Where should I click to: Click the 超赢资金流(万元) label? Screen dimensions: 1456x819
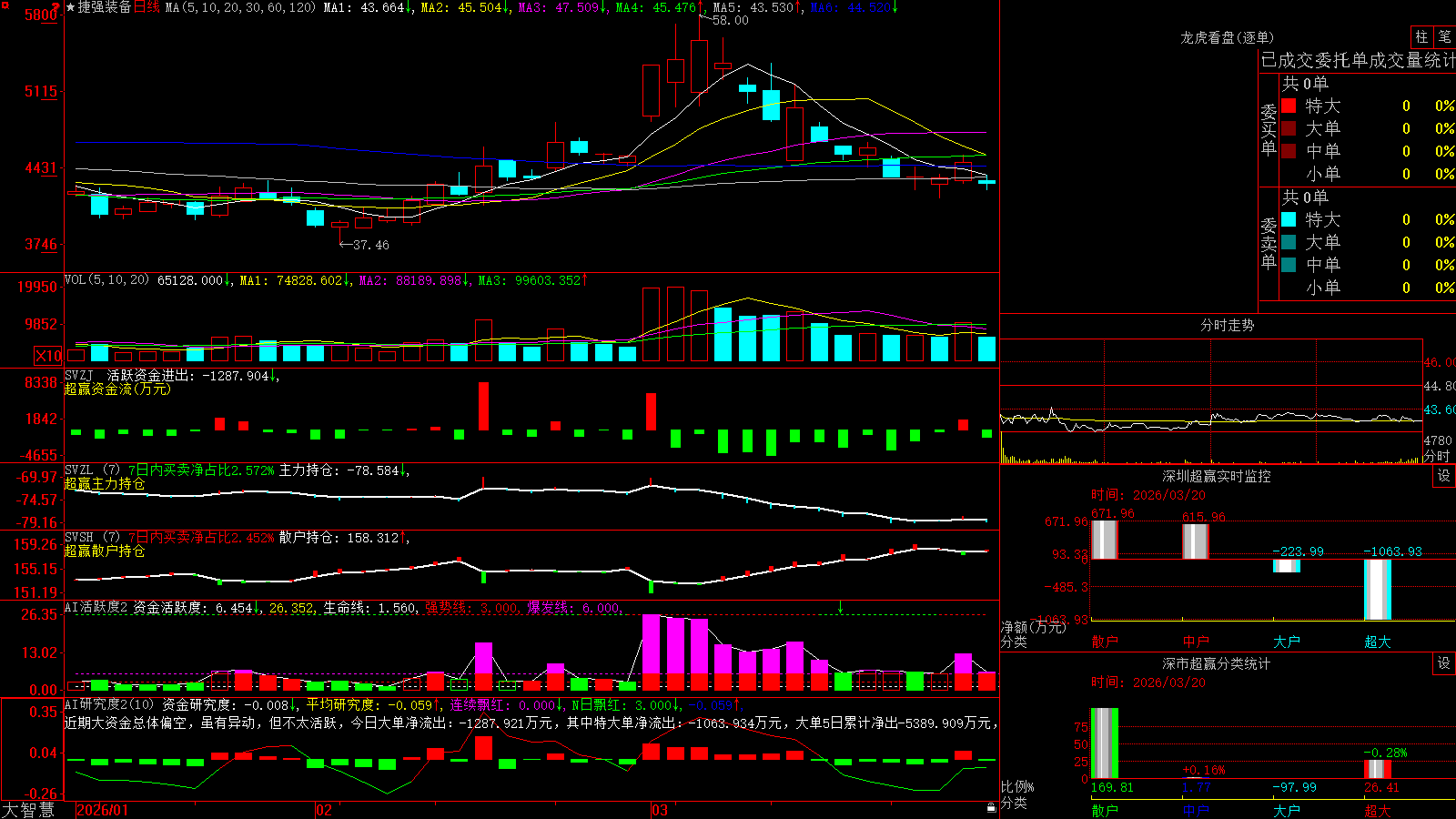point(117,389)
